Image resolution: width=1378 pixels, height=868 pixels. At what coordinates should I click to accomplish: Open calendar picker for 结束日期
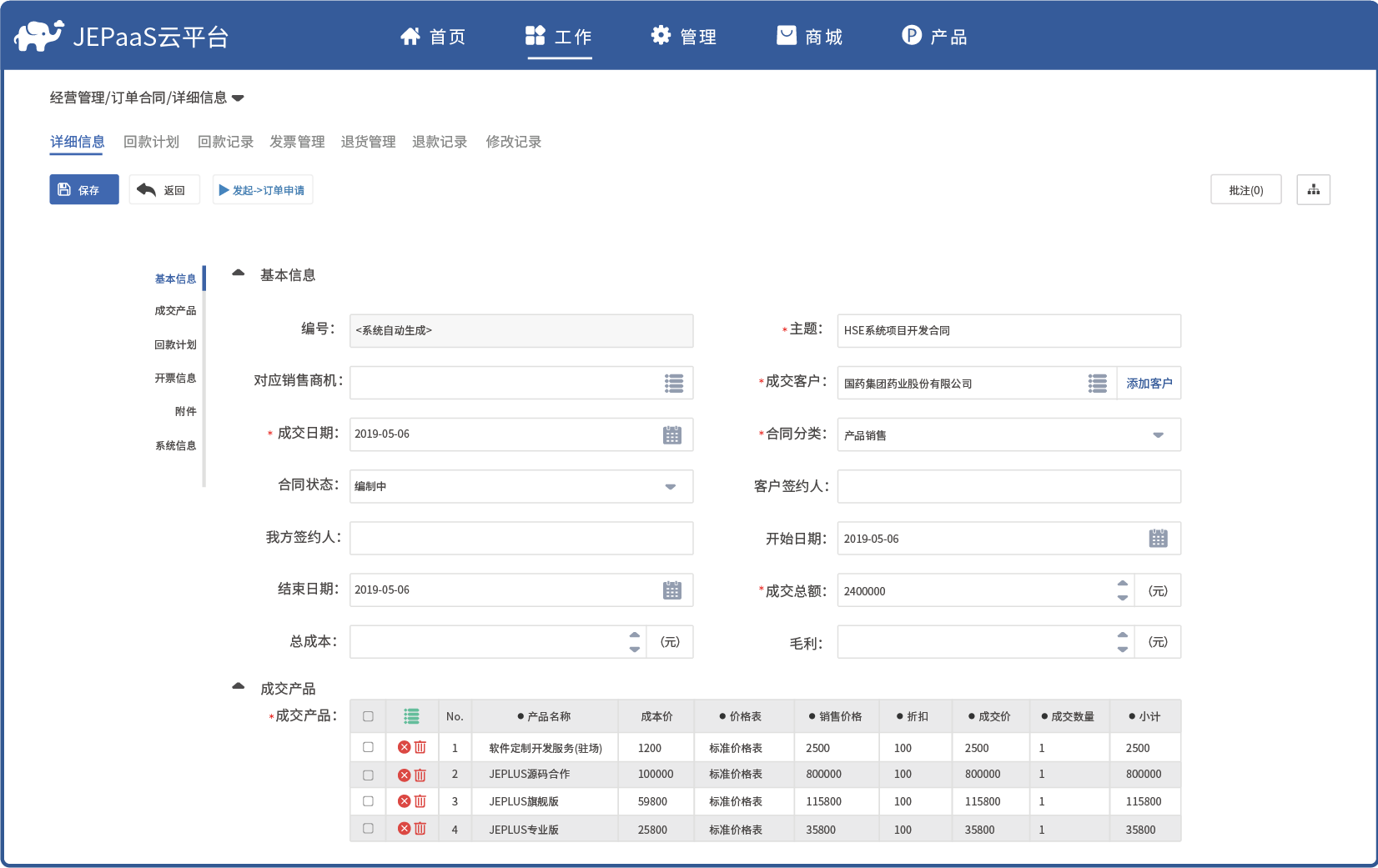(x=671, y=590)
